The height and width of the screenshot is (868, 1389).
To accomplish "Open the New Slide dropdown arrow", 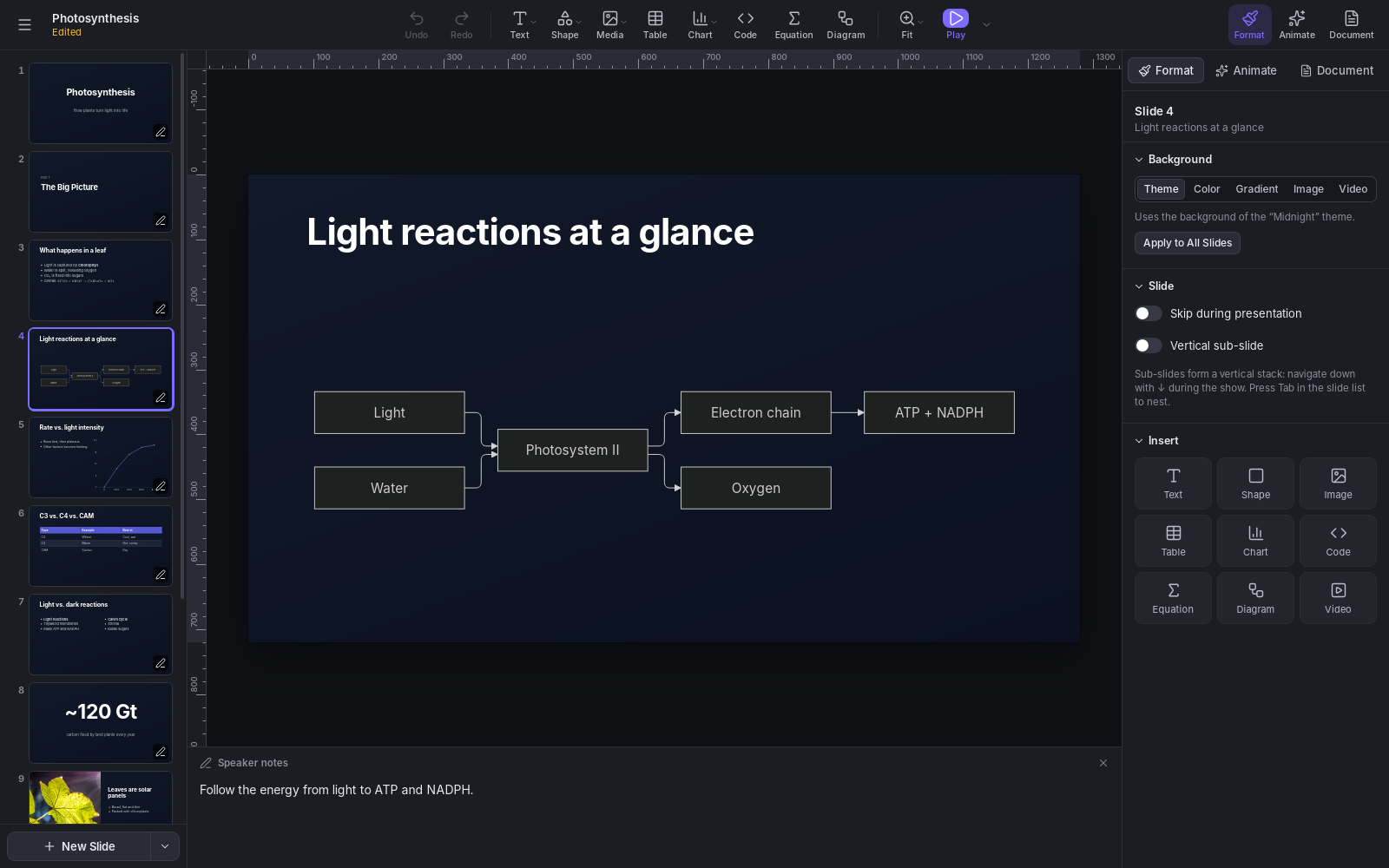I will [165, 846].
